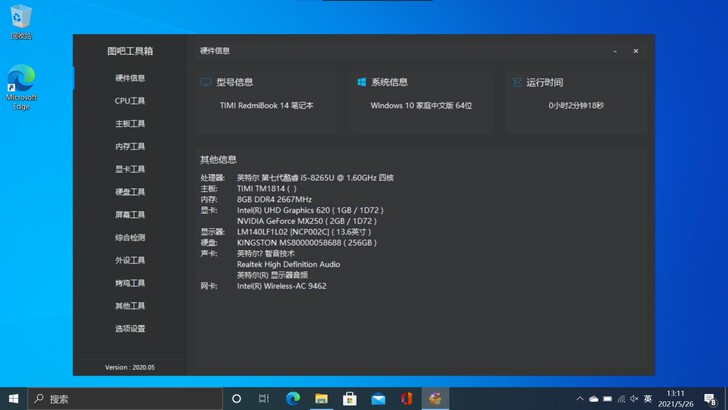Click the Windows 10 家庭中文版 64位 text
Image resolution: width=728 pixels, height=410 pixels.
421,105
